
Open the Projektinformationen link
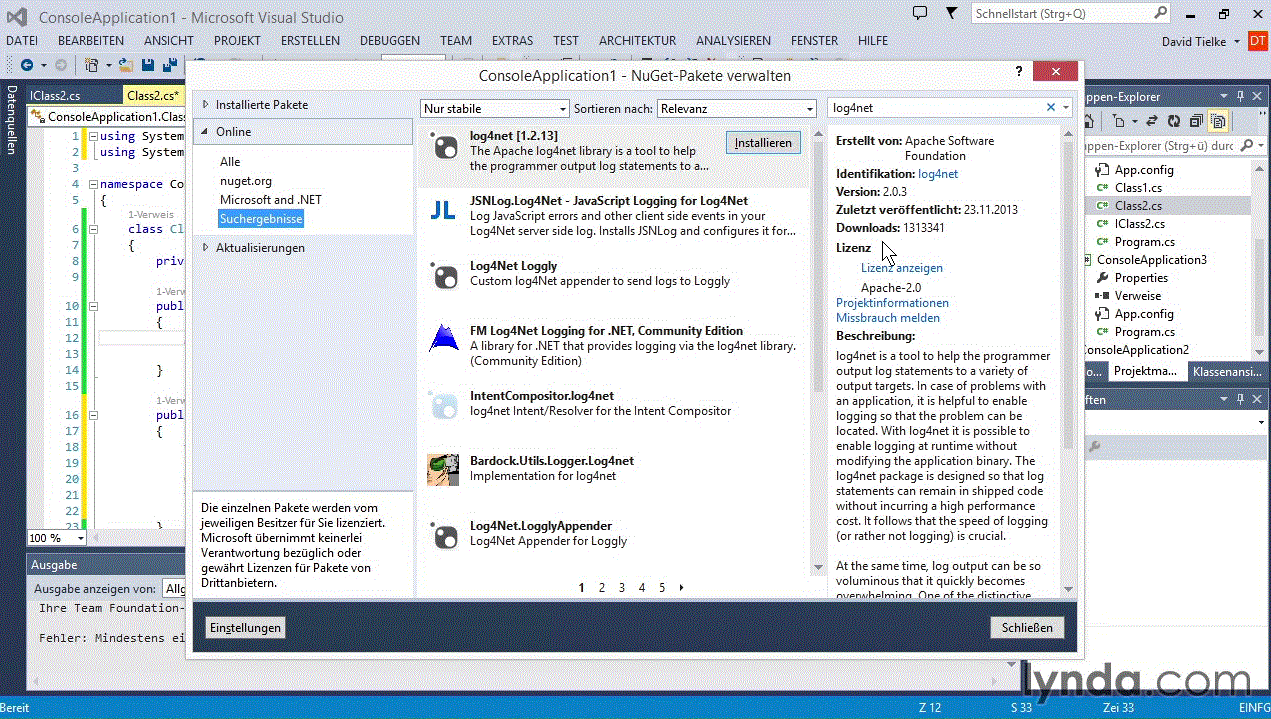coord(892,303)
